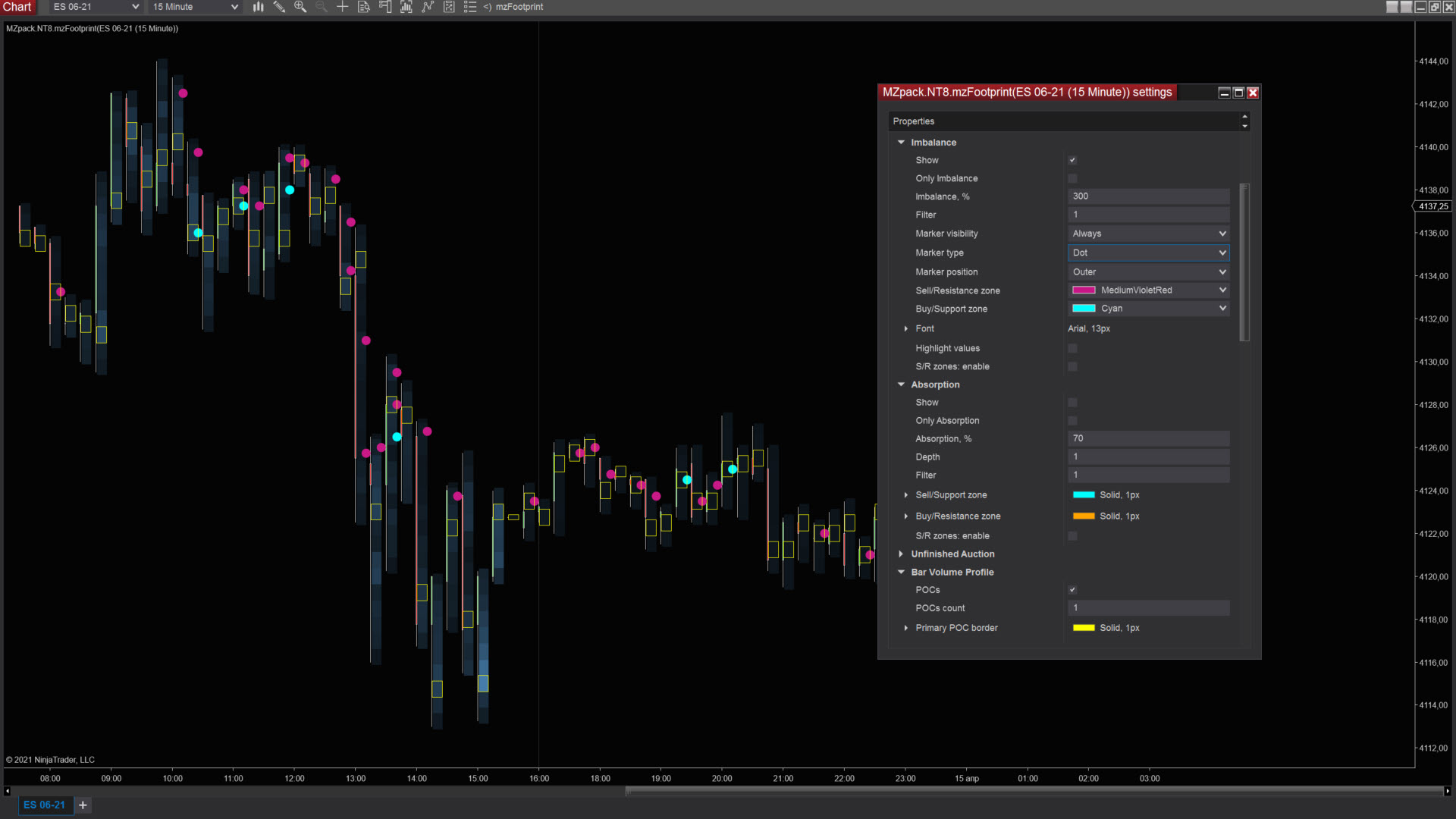This screenshot has width=1456, height=819.
Task: Click the POCs count input field
Action: [x=1148, y=607]
